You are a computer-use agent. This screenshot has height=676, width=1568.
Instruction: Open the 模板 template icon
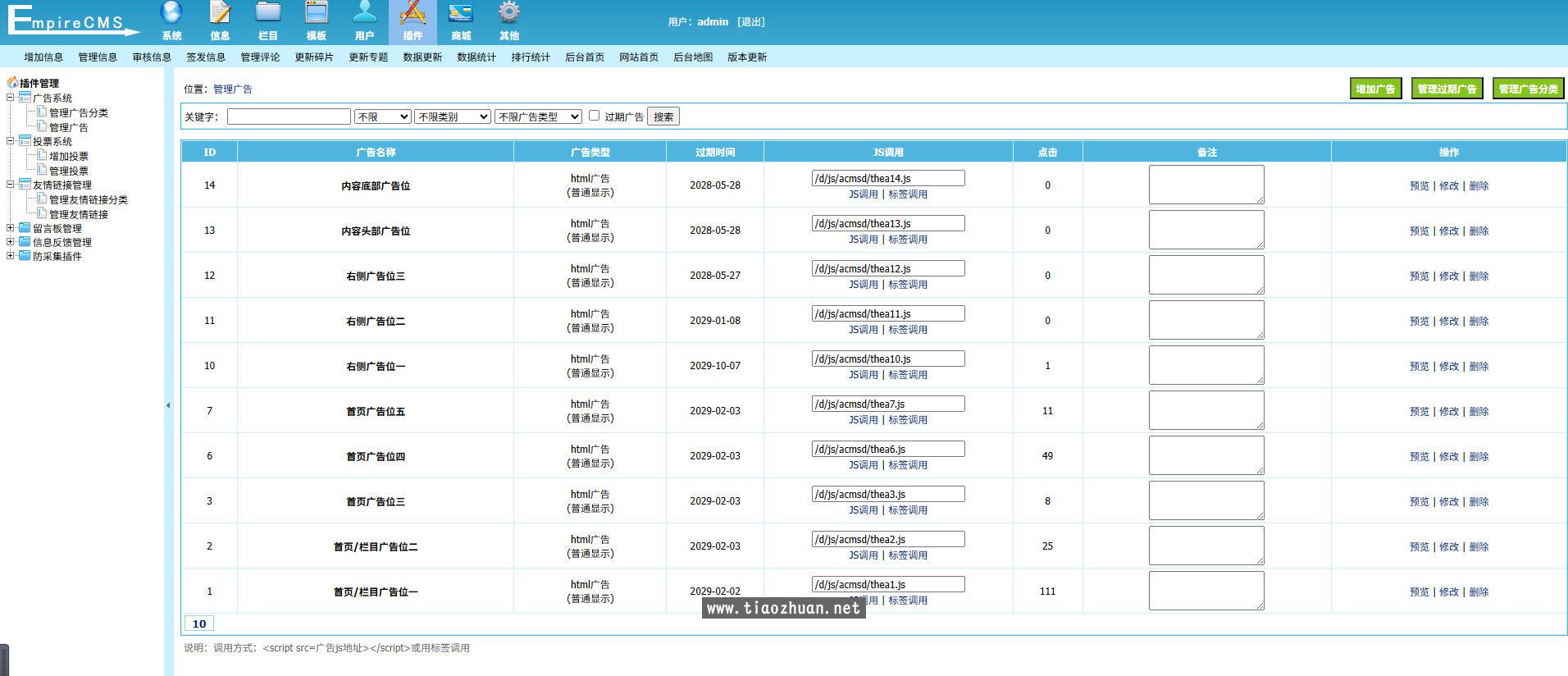click(317, 14)
